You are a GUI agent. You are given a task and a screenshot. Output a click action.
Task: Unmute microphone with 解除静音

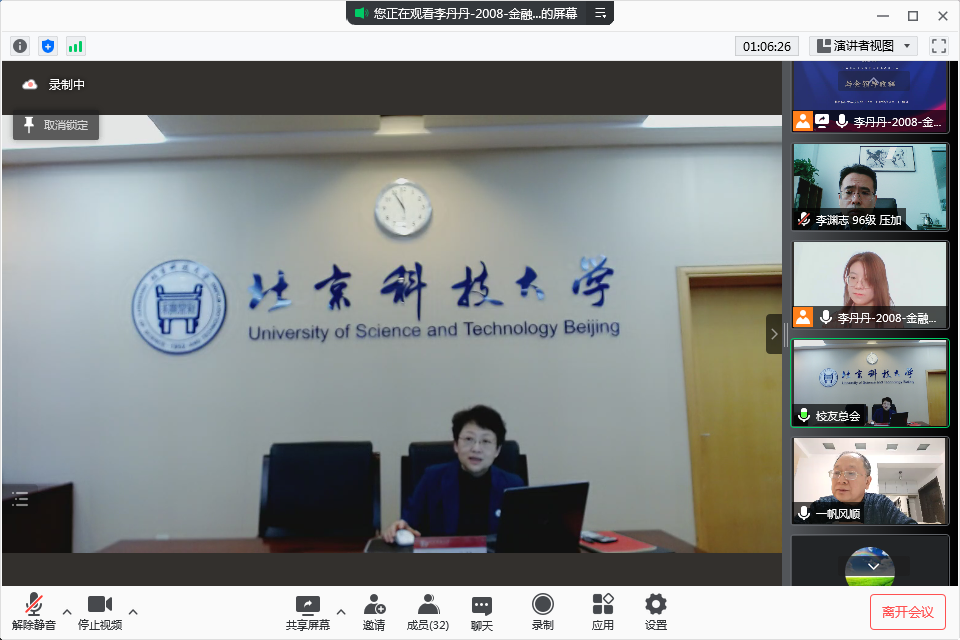[34, 612]
